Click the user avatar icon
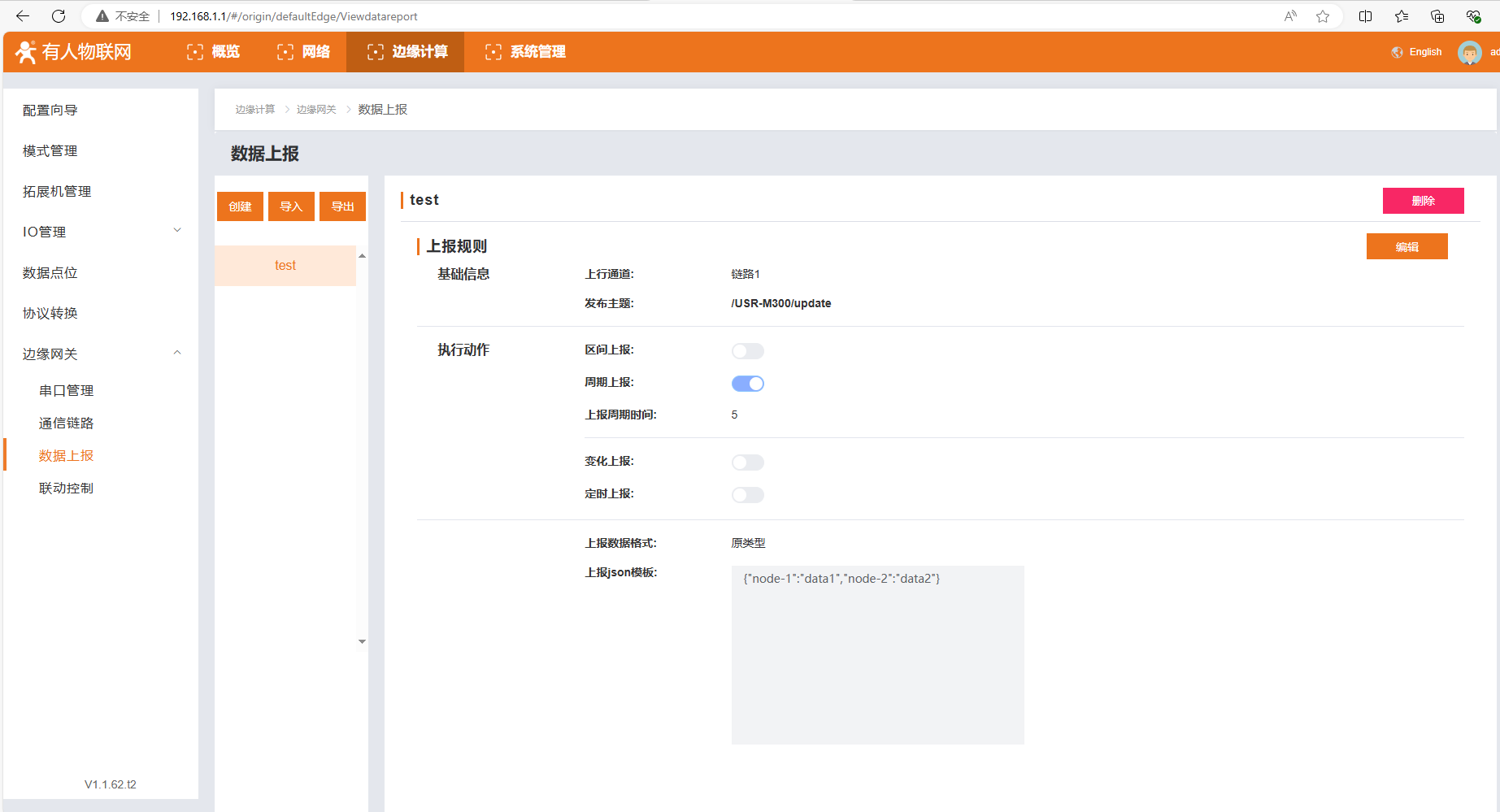The height and width of the screenshot is (812, 1500). coord(1469,53)
